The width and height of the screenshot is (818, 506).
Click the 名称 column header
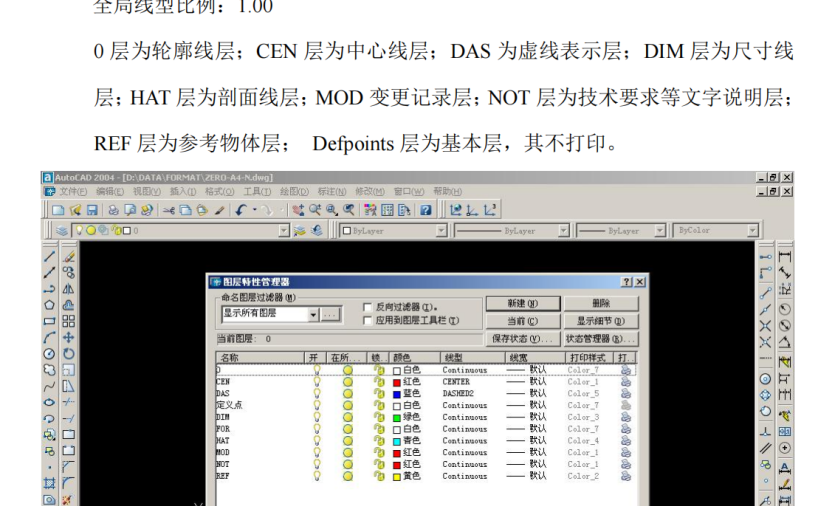point(260,357)
